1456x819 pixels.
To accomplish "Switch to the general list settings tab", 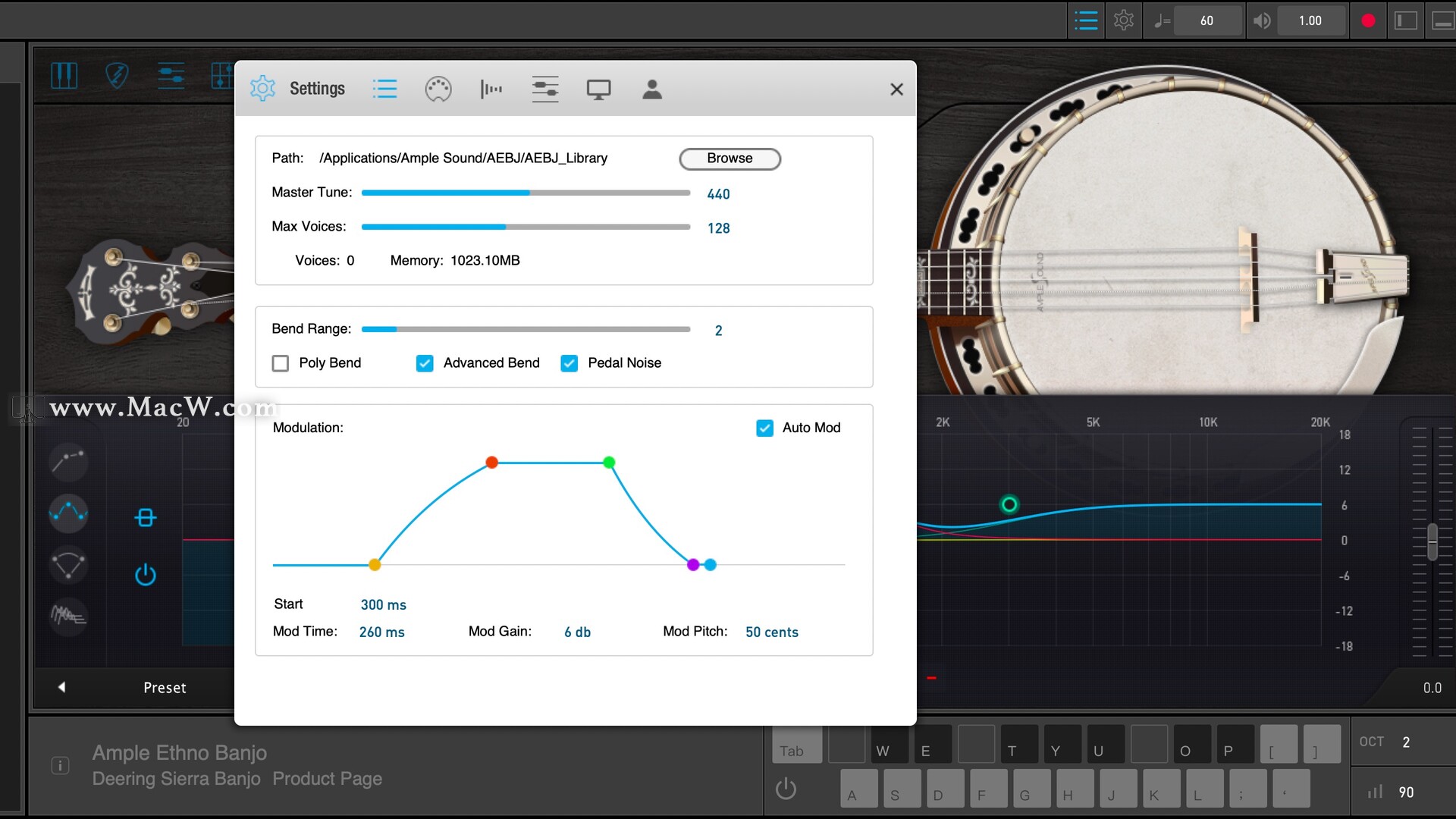I will [384, 89].
